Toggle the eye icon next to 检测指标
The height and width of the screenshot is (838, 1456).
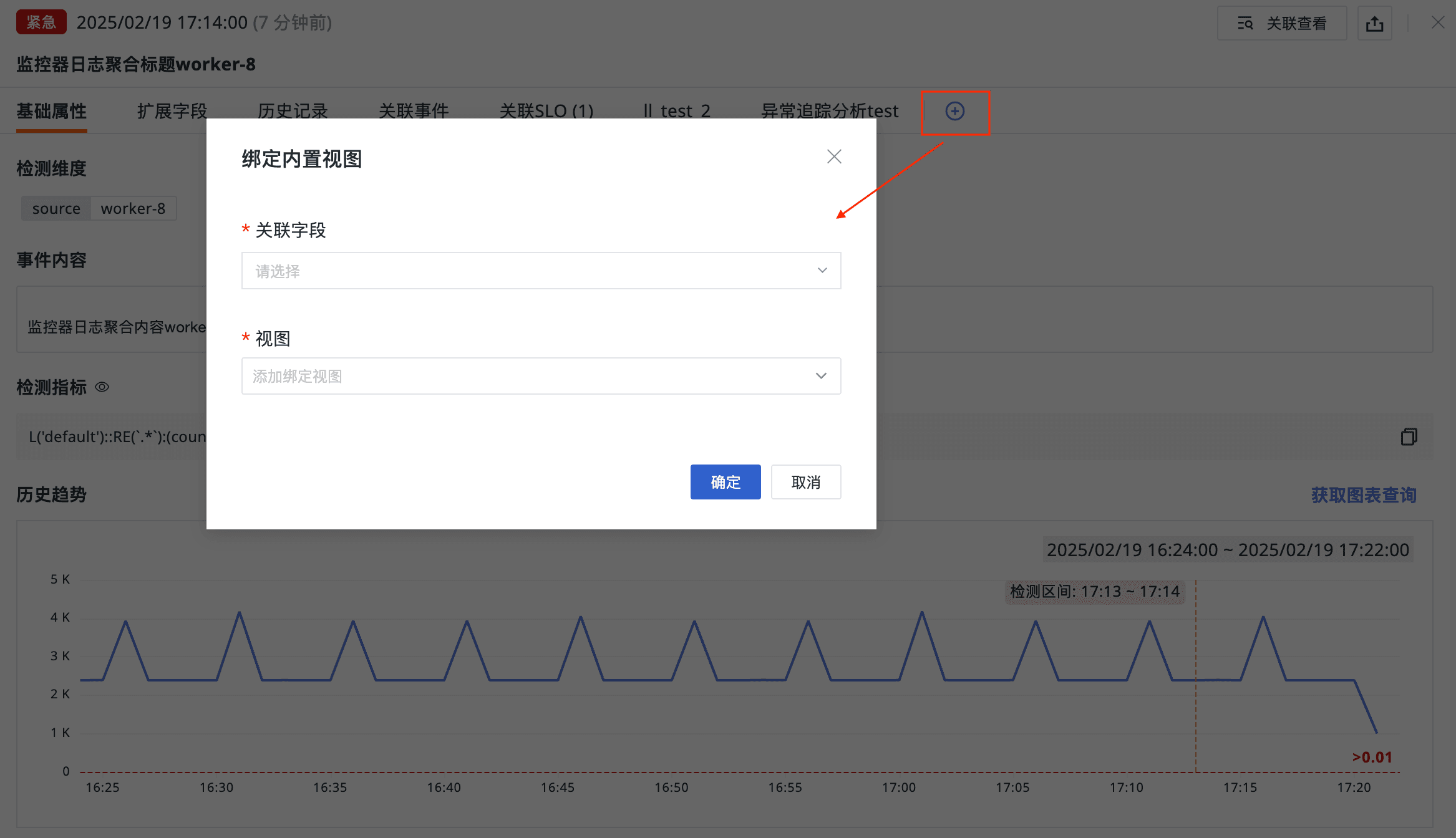pyautogui.click(x=102, y=387)
